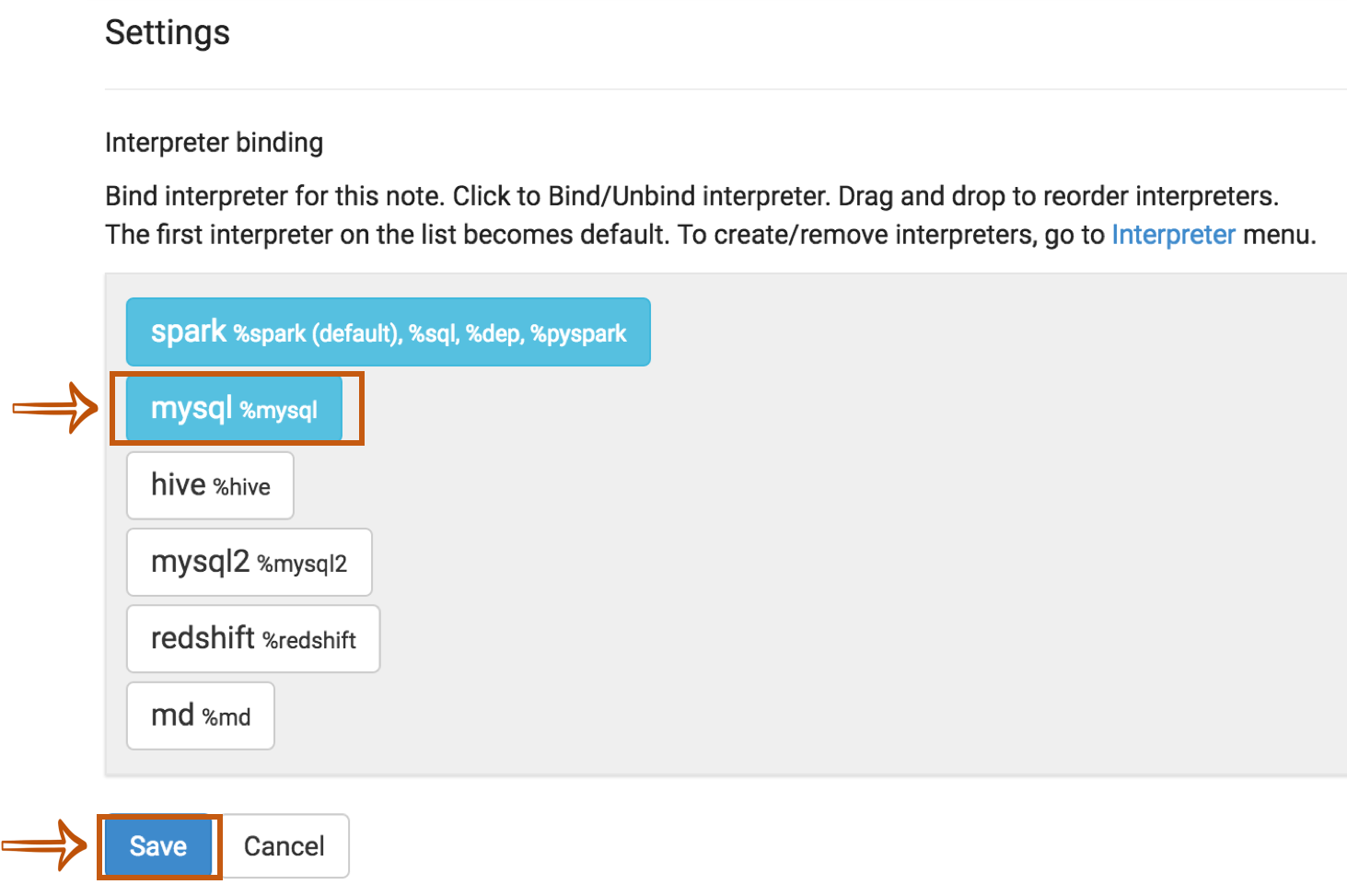
Task: Toggle the mysql %mysql interpreter binding
Action: point(234,408)
